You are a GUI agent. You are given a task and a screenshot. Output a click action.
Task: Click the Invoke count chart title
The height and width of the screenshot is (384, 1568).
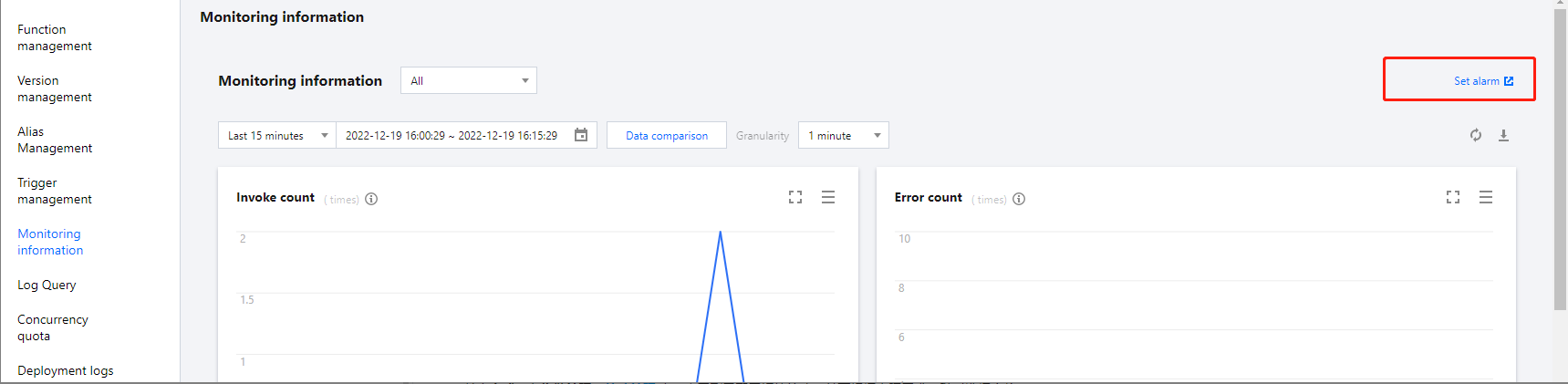275,197
